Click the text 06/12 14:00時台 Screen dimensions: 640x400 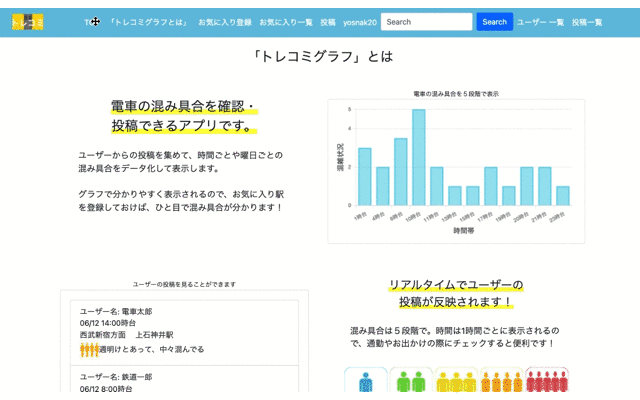(x=108, y=323)
